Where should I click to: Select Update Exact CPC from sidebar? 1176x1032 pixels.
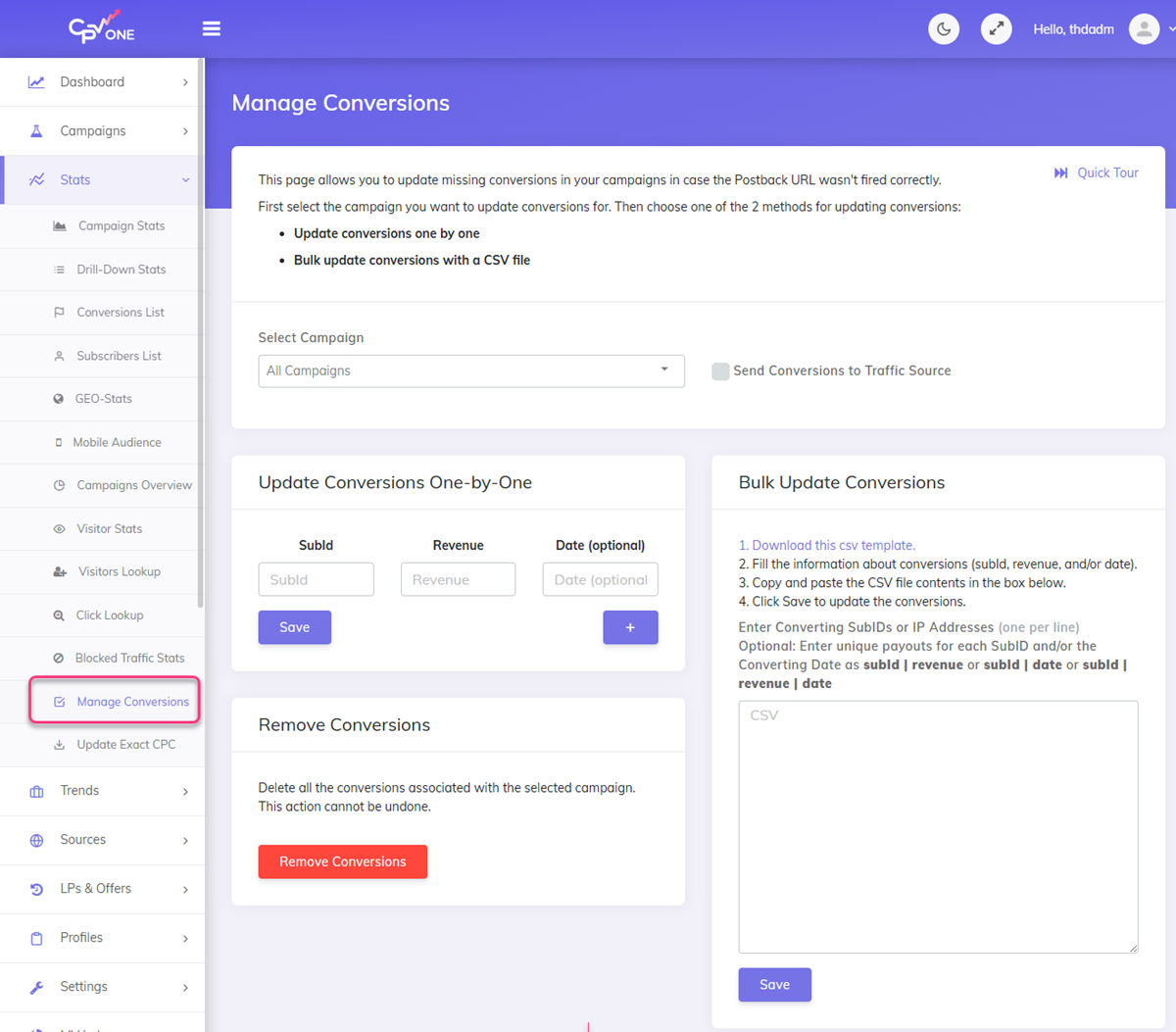122,744
